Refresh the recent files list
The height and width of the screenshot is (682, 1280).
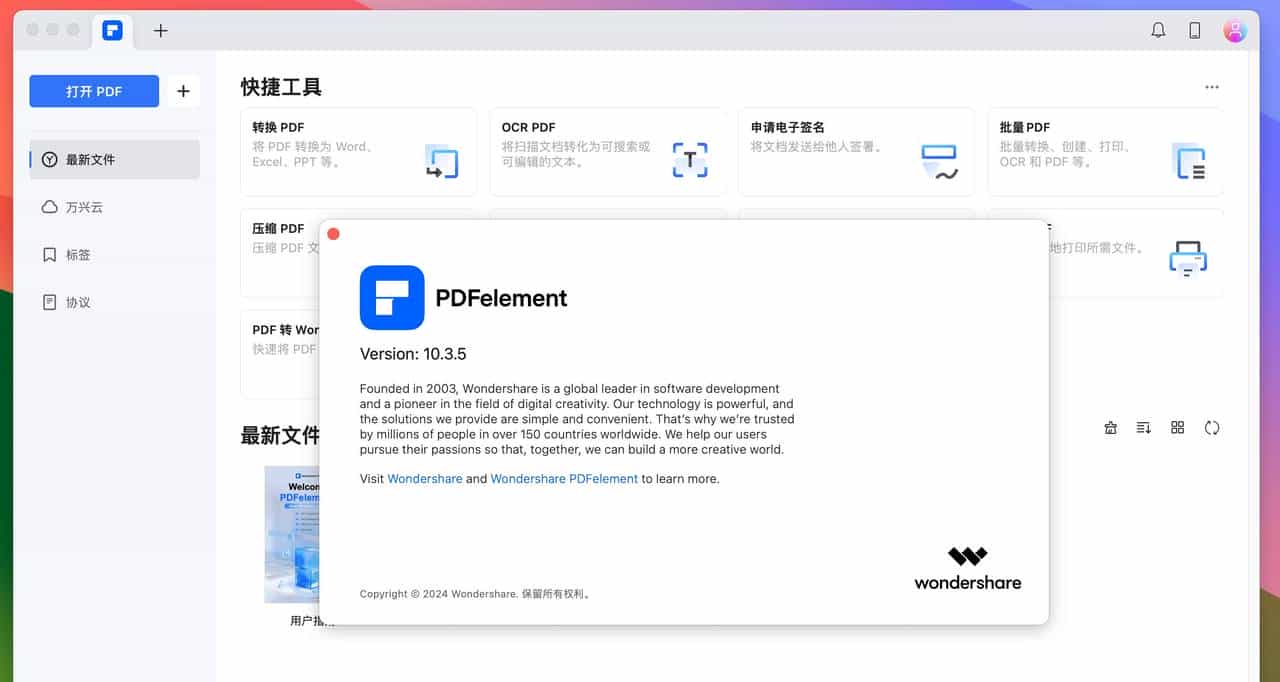pyautogui.click(x=1212, y=428)
